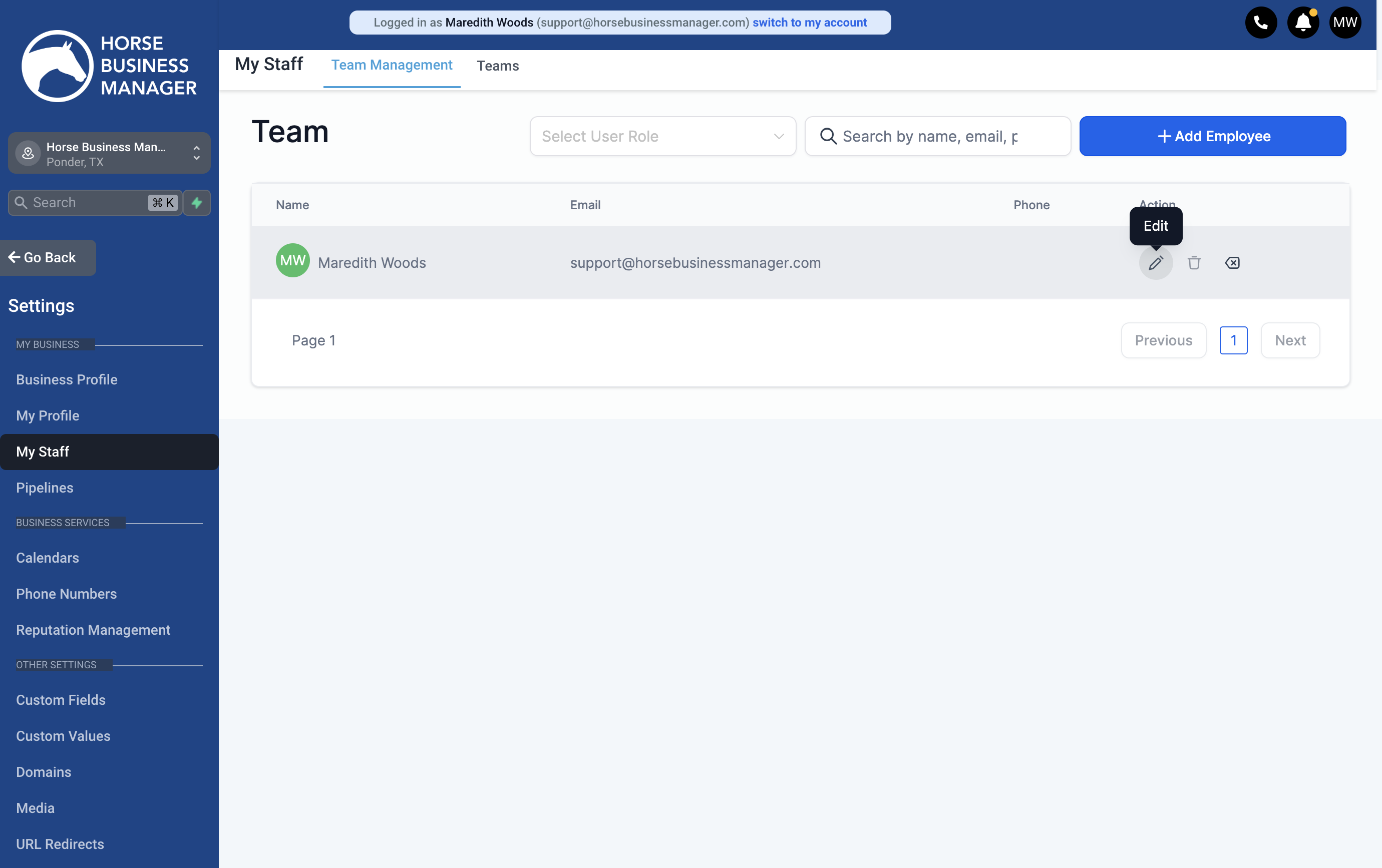The image size is (1382, 868).
Task: Click the phone dialer icon in header
Action: [1260, 23]
